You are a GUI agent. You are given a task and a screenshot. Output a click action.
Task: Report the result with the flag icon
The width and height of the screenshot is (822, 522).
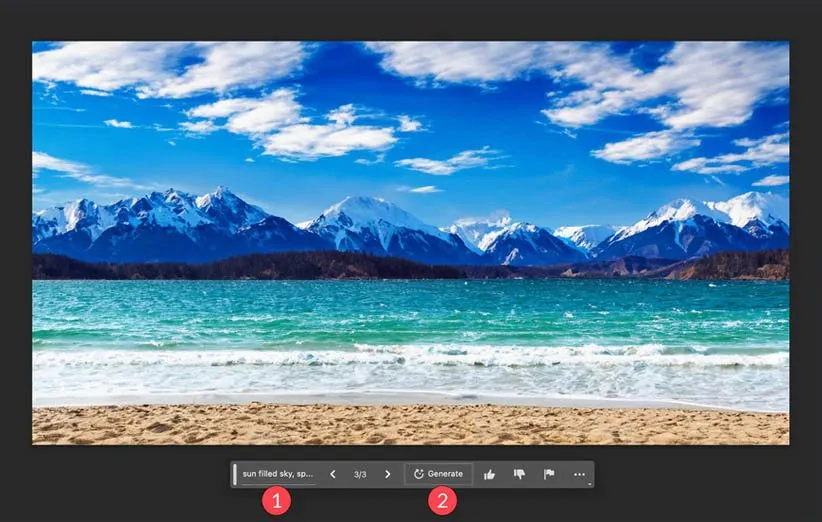[549, 474]
